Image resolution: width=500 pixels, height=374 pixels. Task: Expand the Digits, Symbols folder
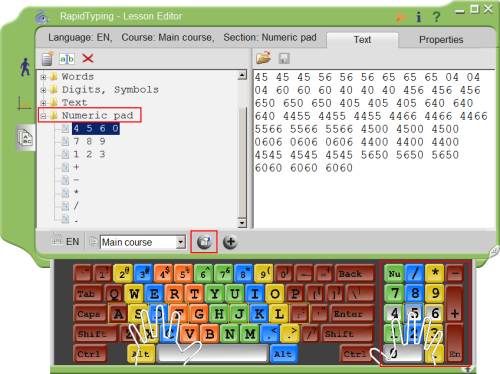pos(43,90)
